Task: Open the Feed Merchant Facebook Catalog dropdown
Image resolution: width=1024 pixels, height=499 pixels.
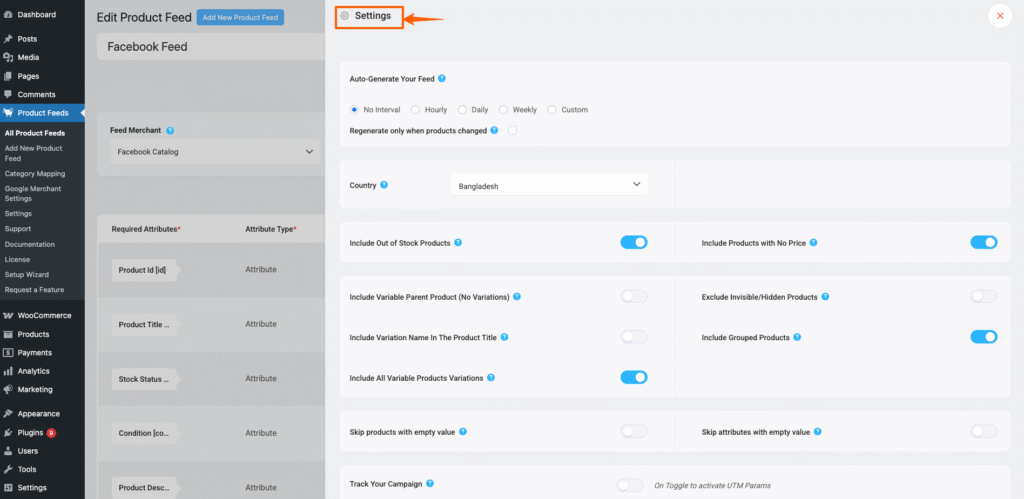Action: point(215,152)
